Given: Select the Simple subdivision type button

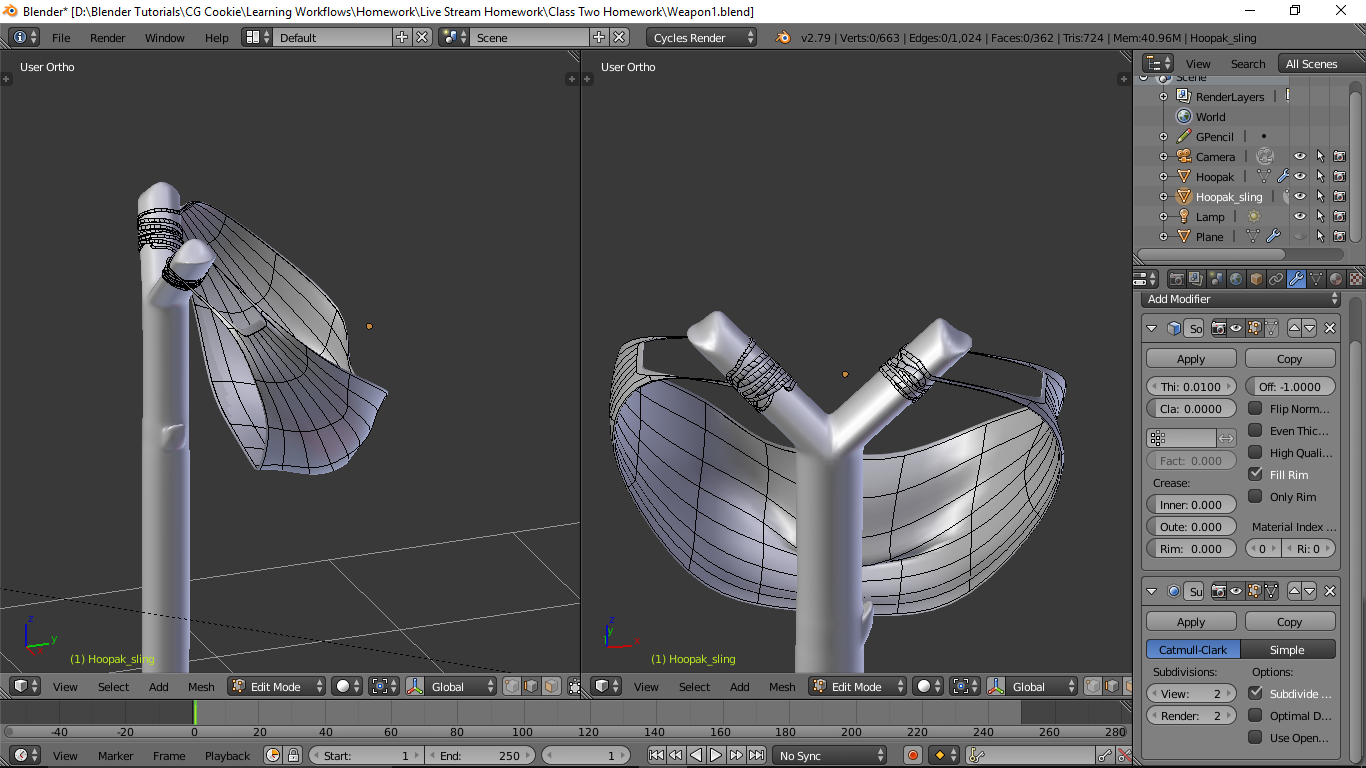Looking at the screenshot, I should tap(1287, 650).
